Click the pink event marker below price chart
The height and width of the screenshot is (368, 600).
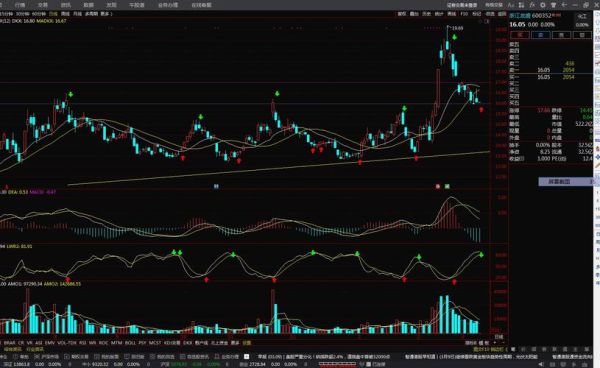coord(438,186)
